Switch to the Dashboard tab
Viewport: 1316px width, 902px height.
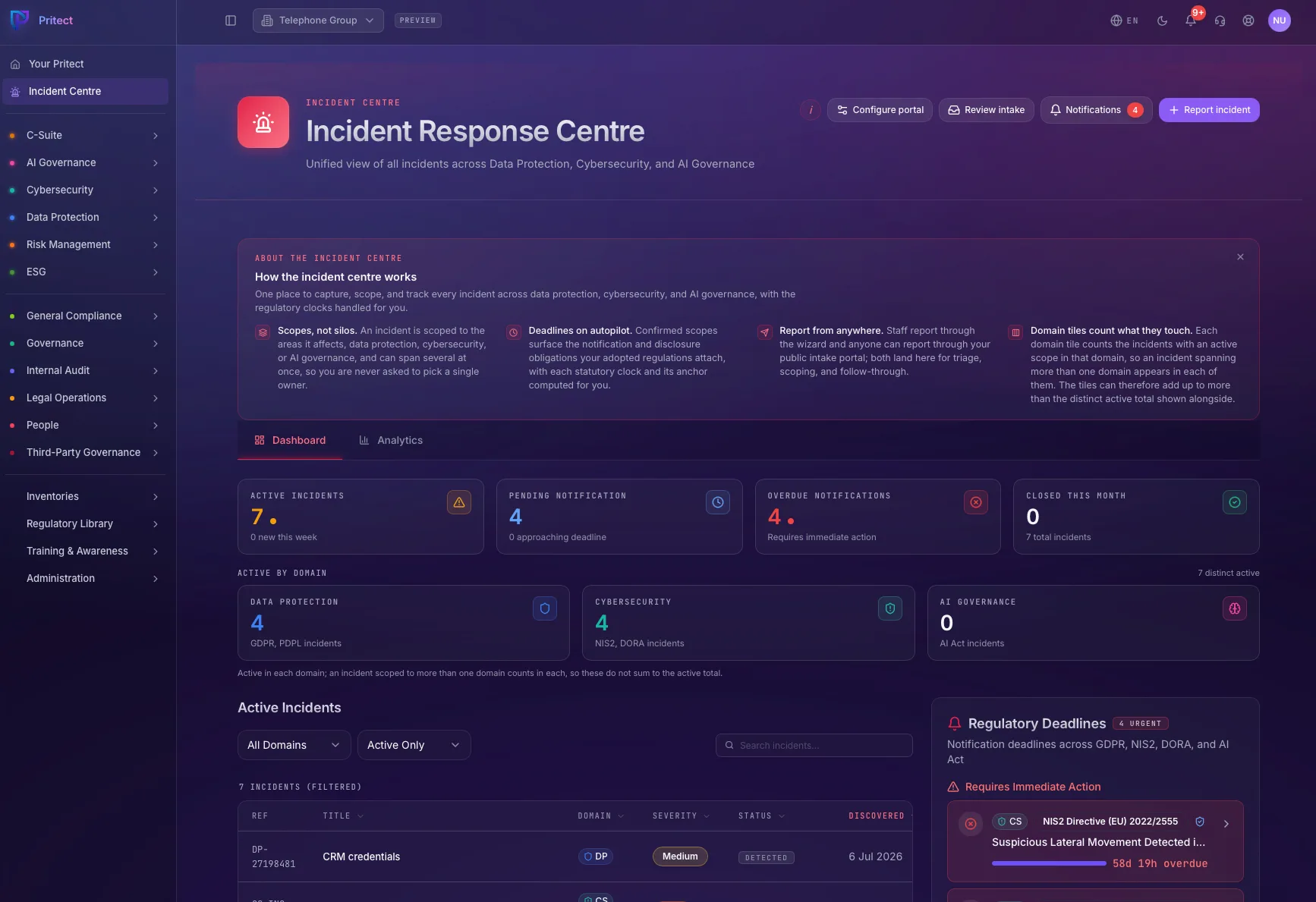coord(290,440)
